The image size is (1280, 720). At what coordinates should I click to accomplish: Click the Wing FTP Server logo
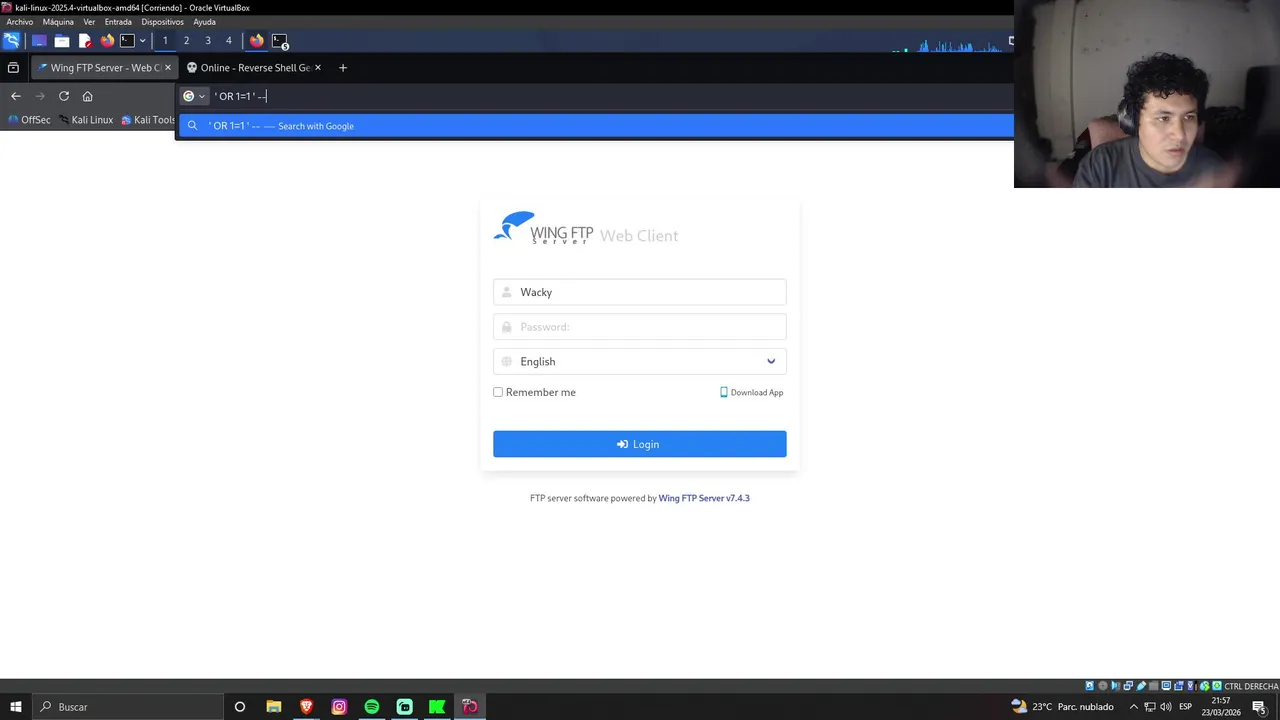(544, 228)
